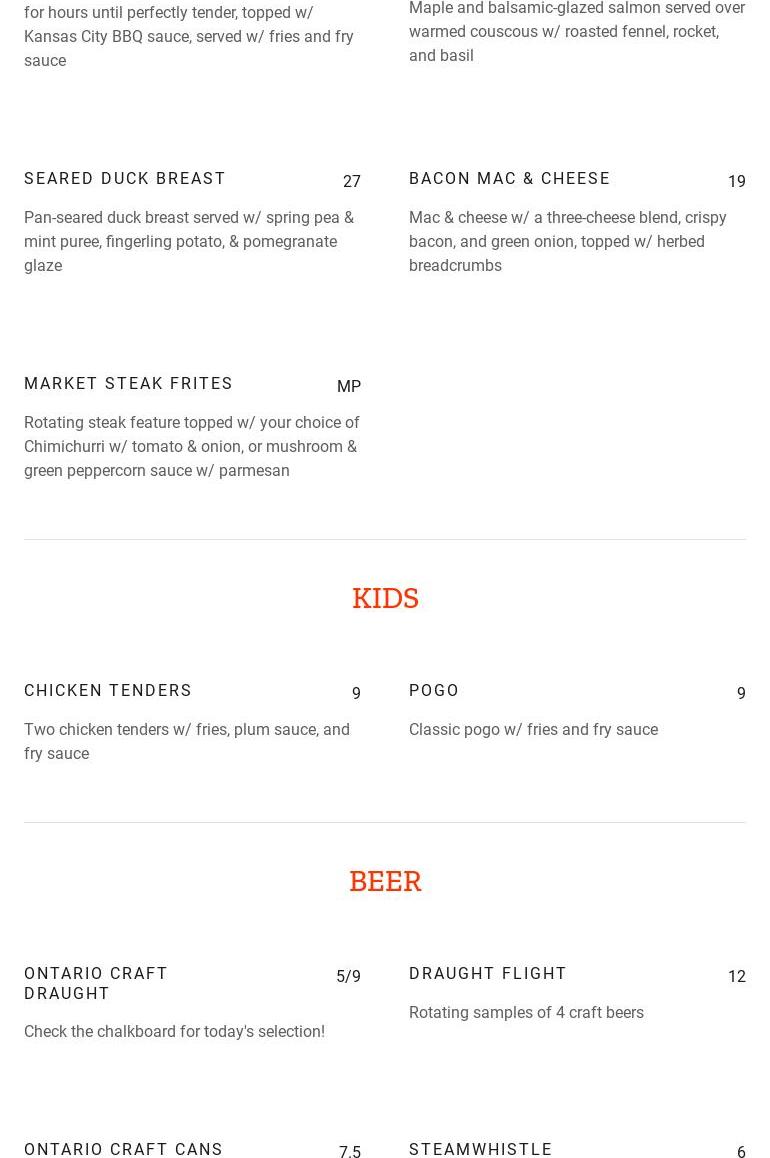The width and height of the screenshot is (770, 1158).
Task: Click the Pogo menu item title
Action: pyautogui.click(x=434, y=691)
